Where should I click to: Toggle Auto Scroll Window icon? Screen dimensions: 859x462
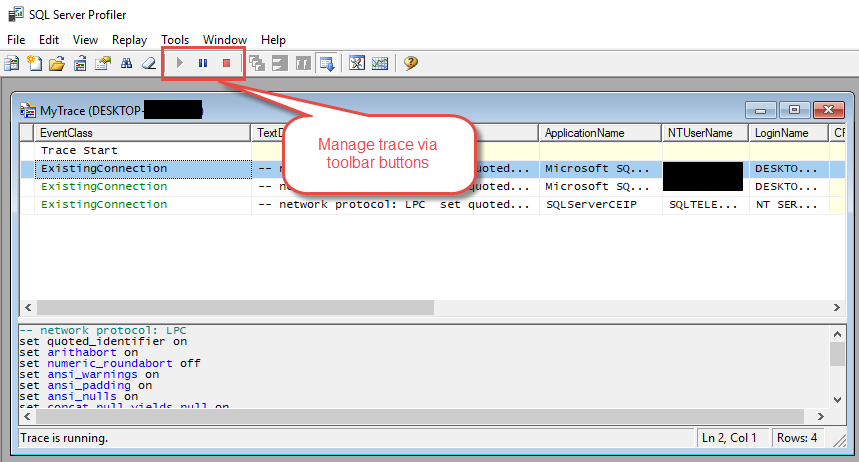327,64
